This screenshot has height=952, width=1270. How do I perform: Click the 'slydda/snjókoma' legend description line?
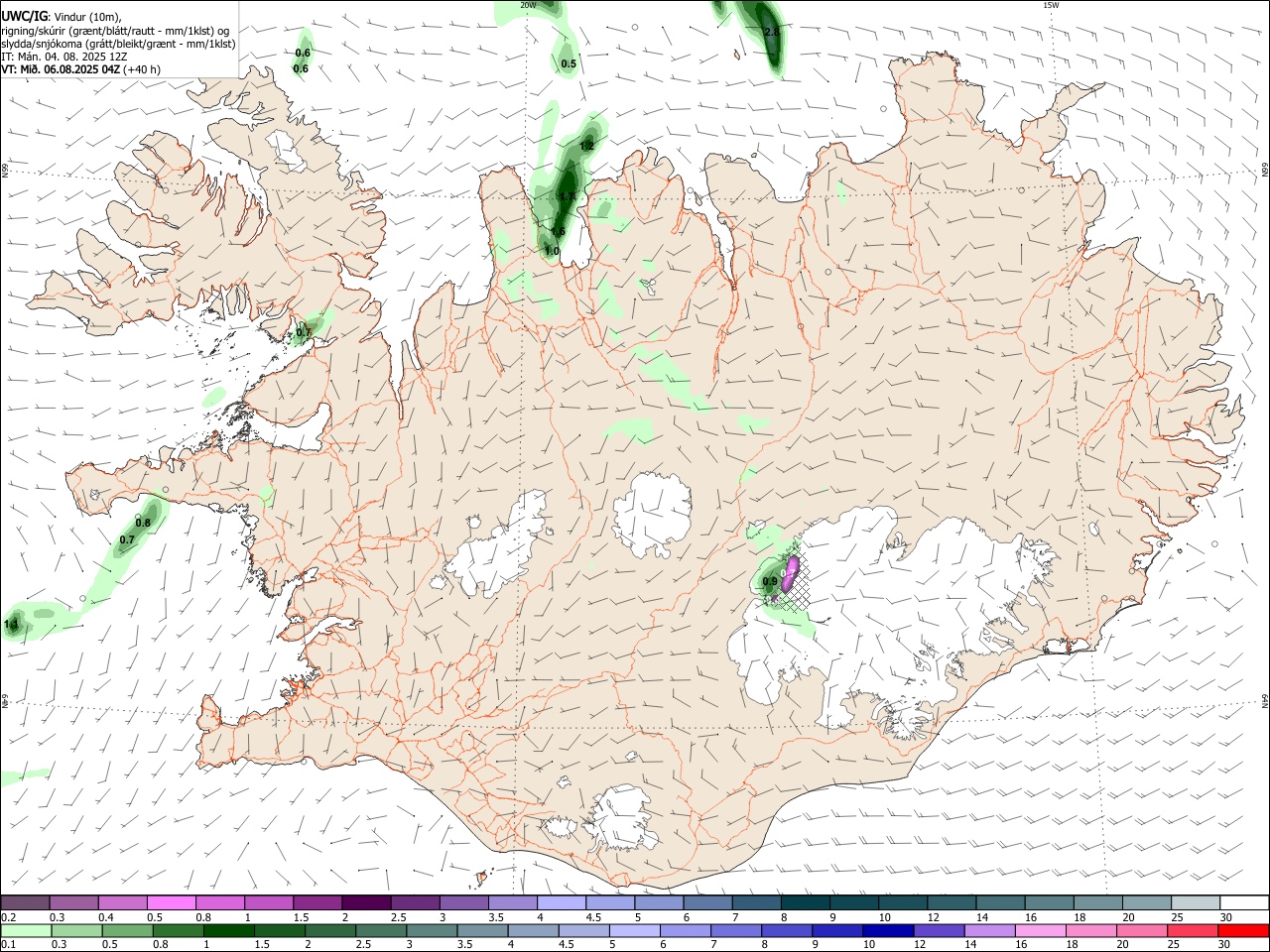click(x=118, y=43)
